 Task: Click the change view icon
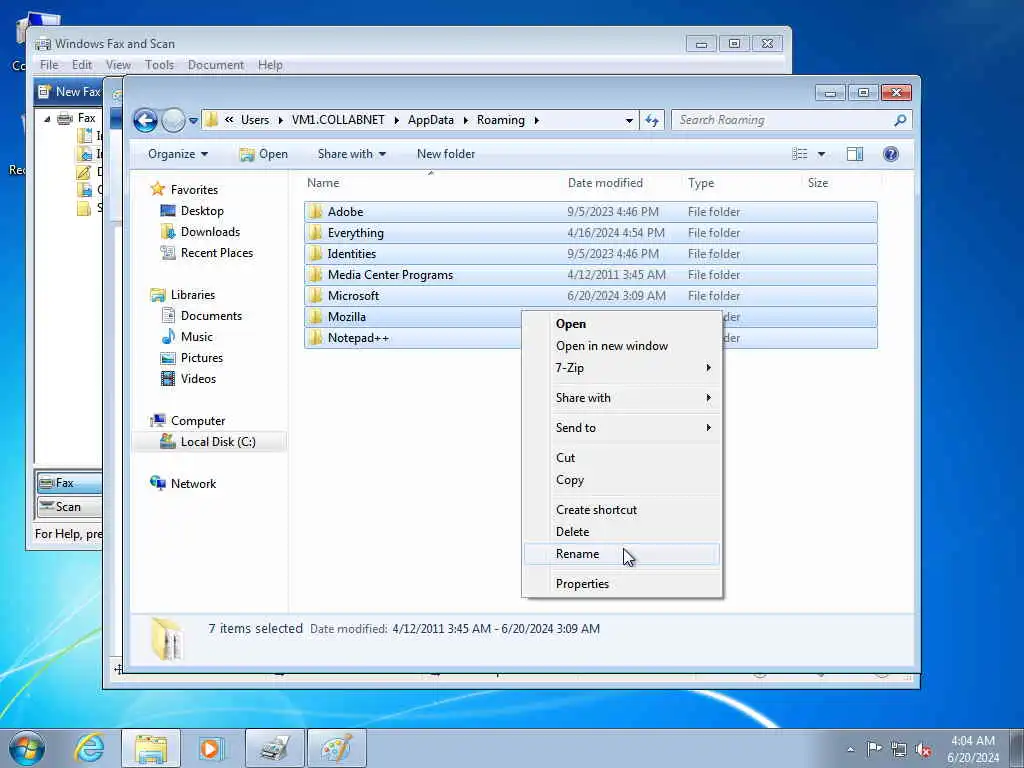[799, 154]
